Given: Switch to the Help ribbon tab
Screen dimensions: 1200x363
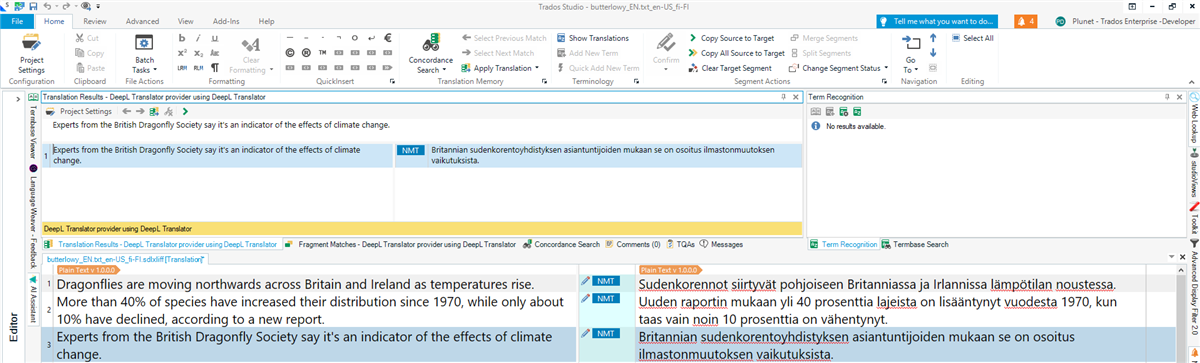Looking at the screenshot, I should click(267, 20).
